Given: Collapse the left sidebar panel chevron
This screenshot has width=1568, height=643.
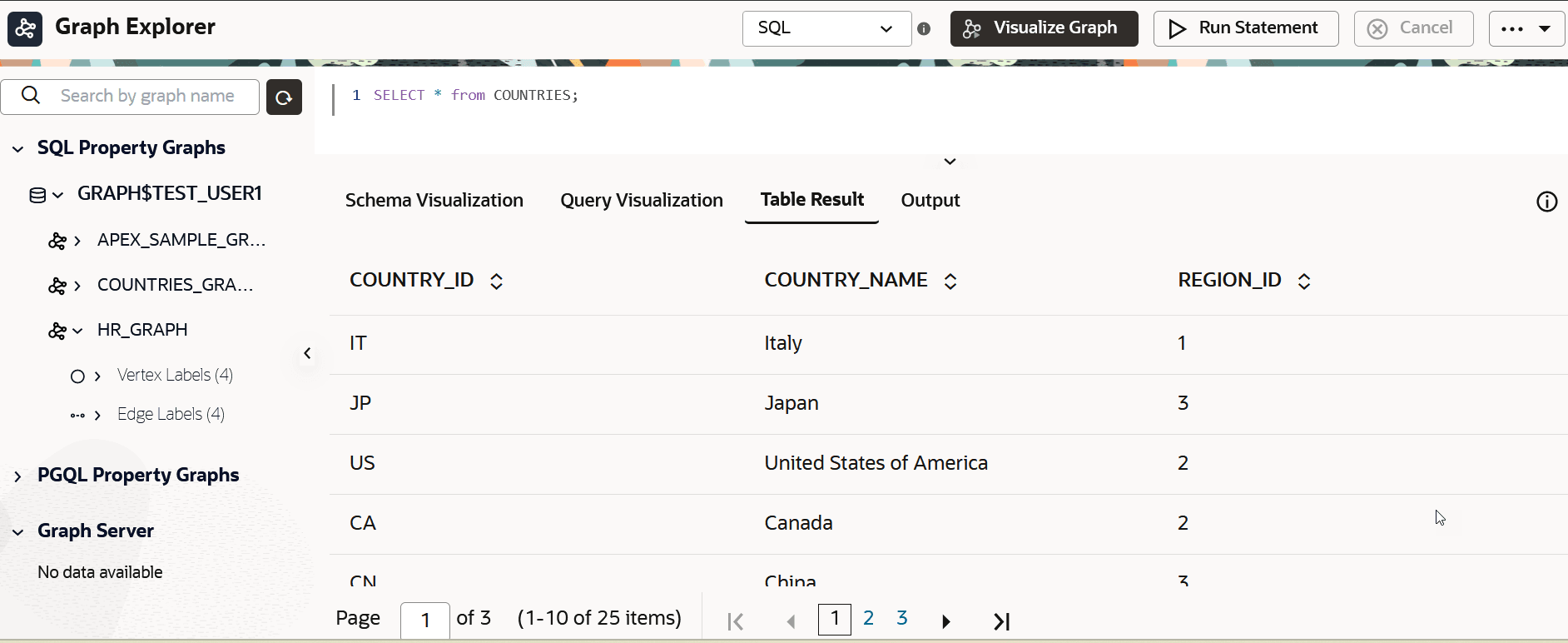Looking at the screenshot, I should [x=307, y=353].
